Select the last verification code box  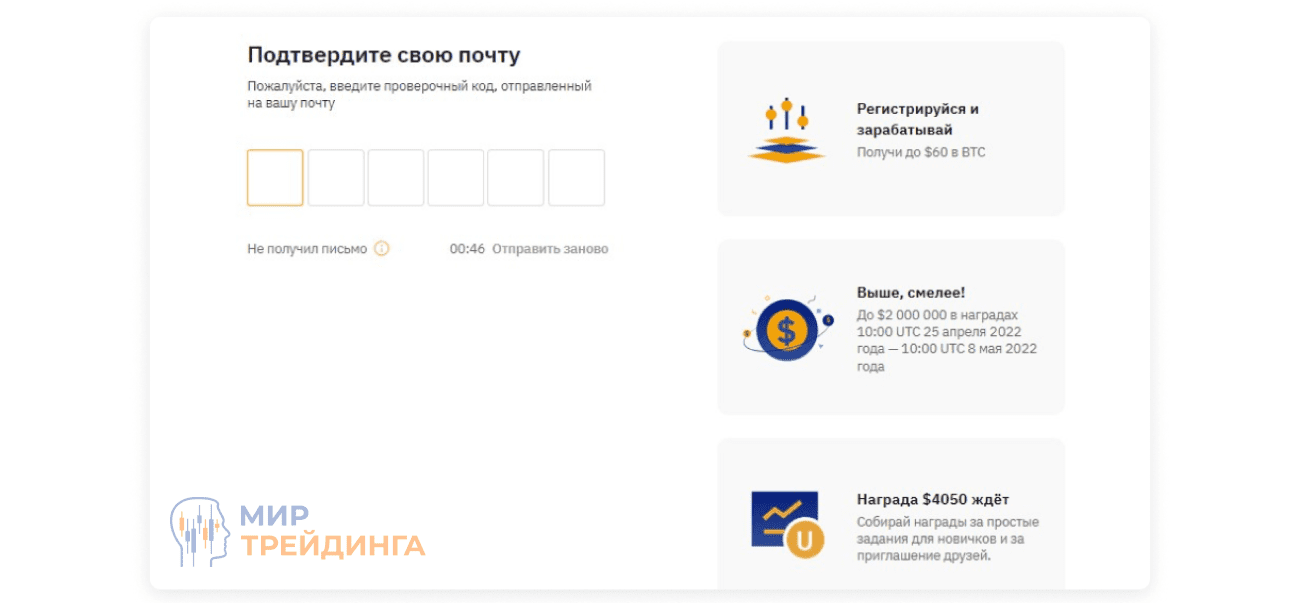point(577,177)
